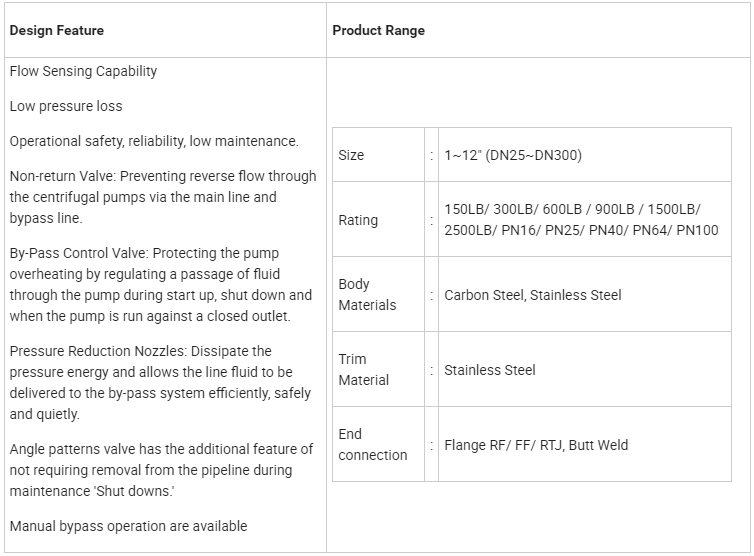This screenshot has height=556, width=754.
Task: Click the Trim Material label cell
Action: click(378, 369)
